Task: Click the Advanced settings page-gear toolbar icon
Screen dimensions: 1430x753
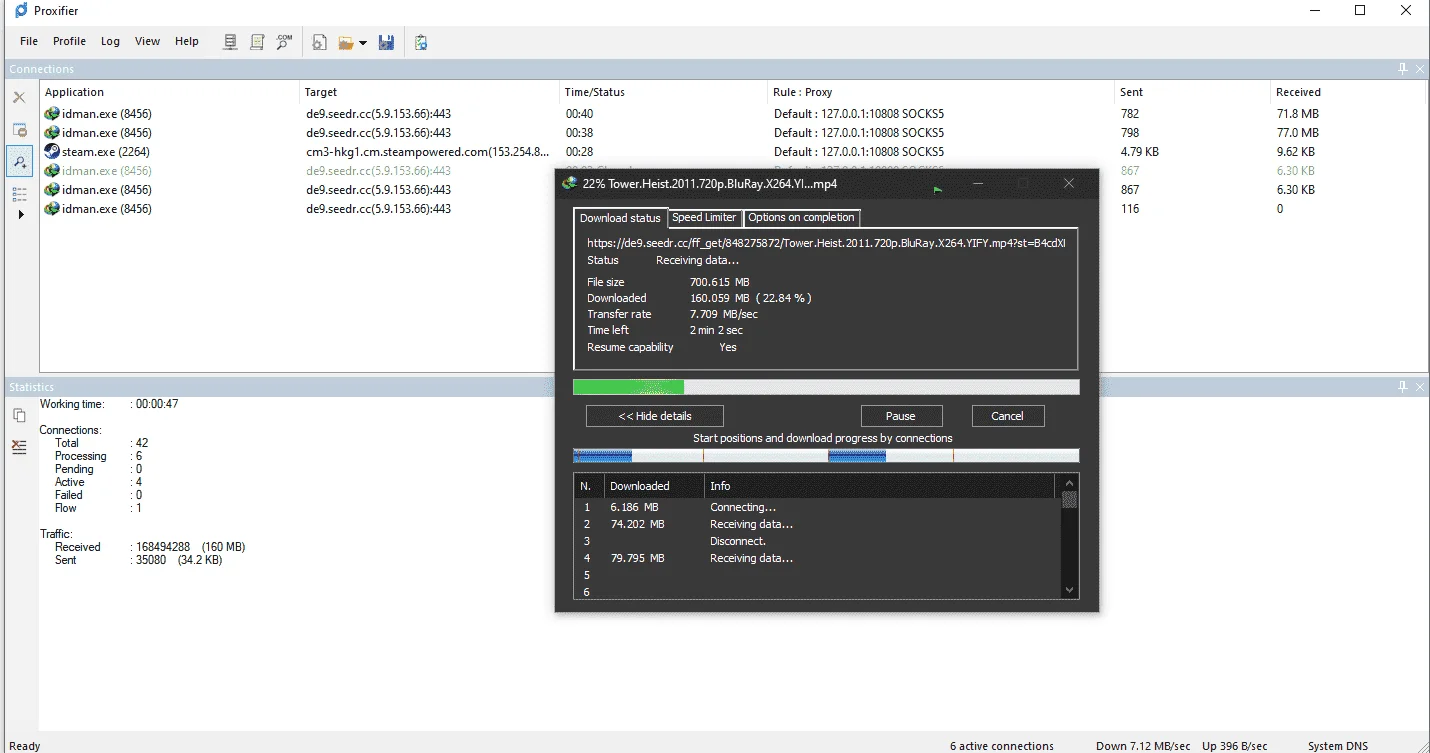Action: point(320,42)
